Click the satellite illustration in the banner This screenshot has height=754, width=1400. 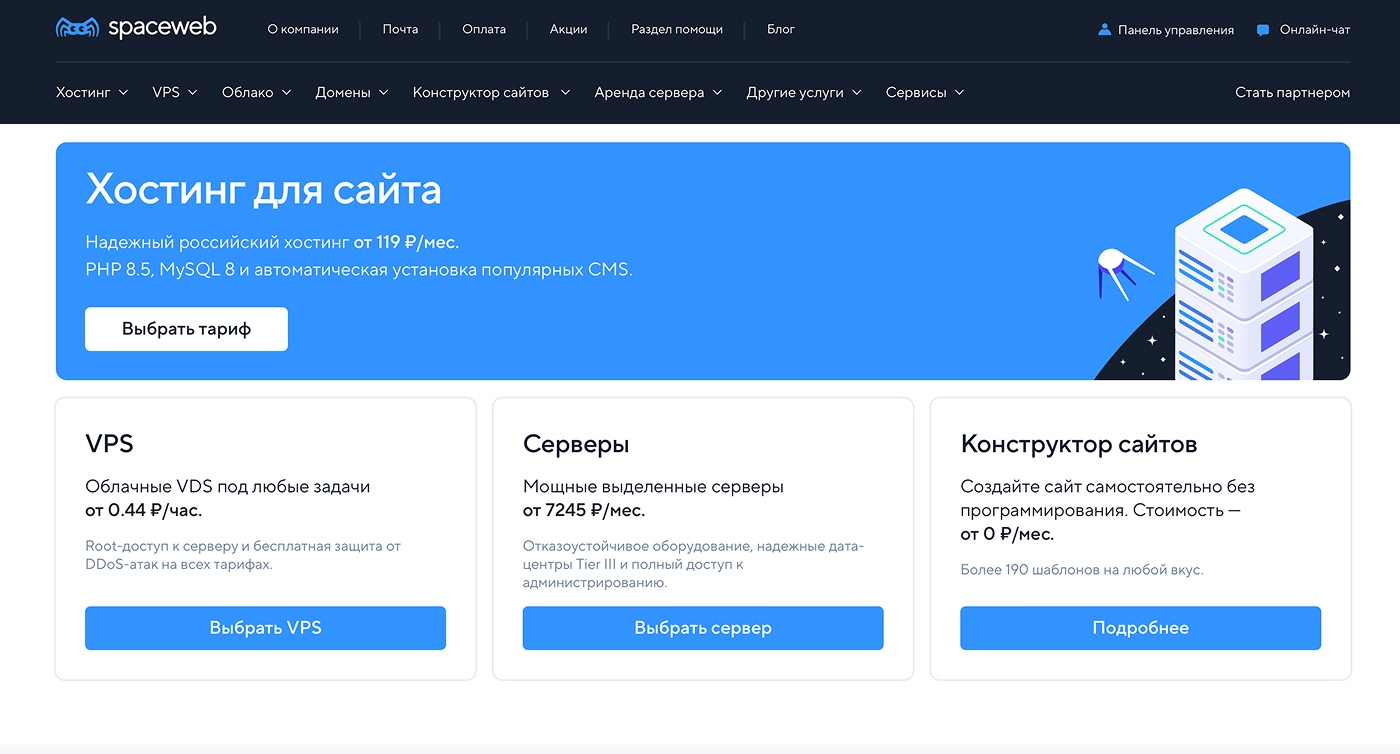tap(1123, 271)
